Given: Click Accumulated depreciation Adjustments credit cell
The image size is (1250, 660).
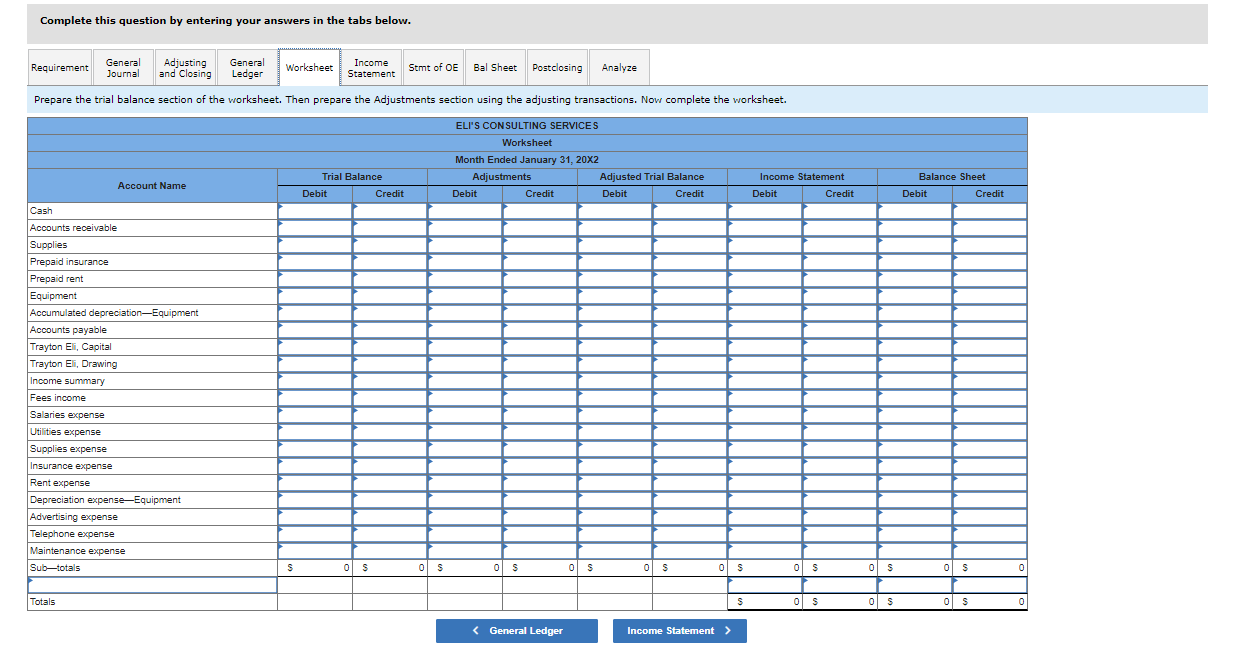Looking at the screenshot, I should (540, 313).
